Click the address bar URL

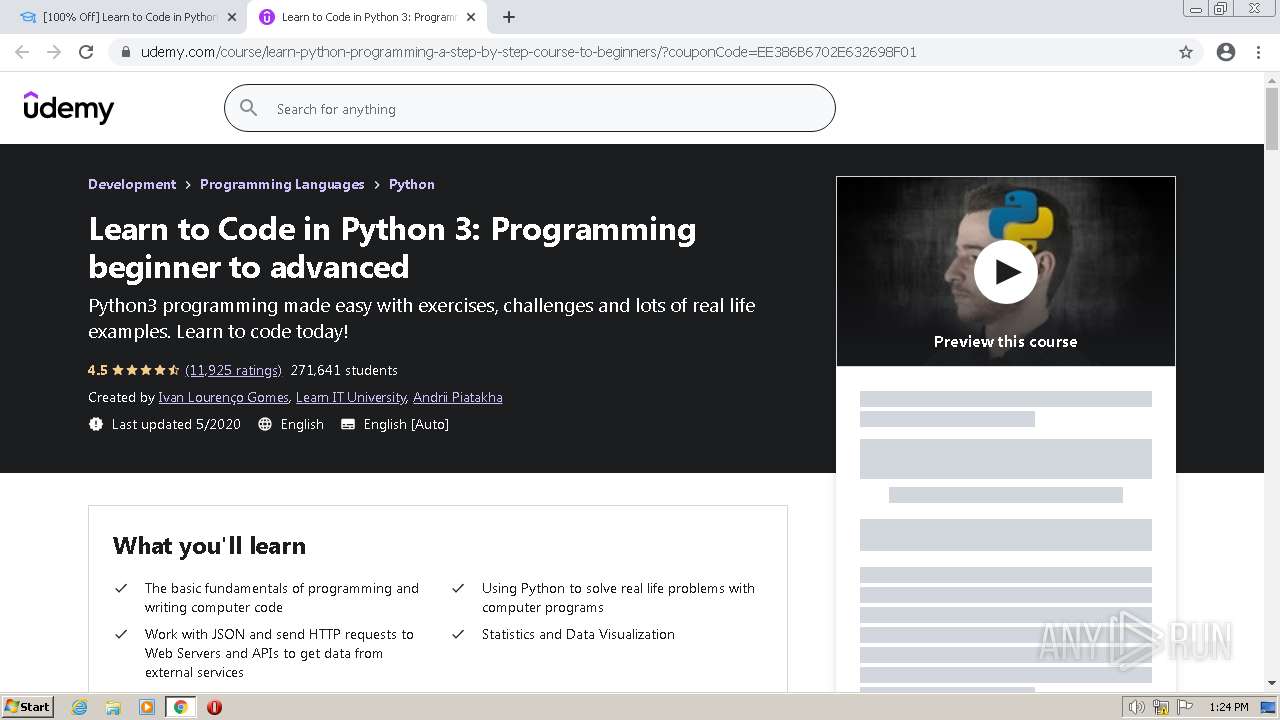tap(528, 52)
